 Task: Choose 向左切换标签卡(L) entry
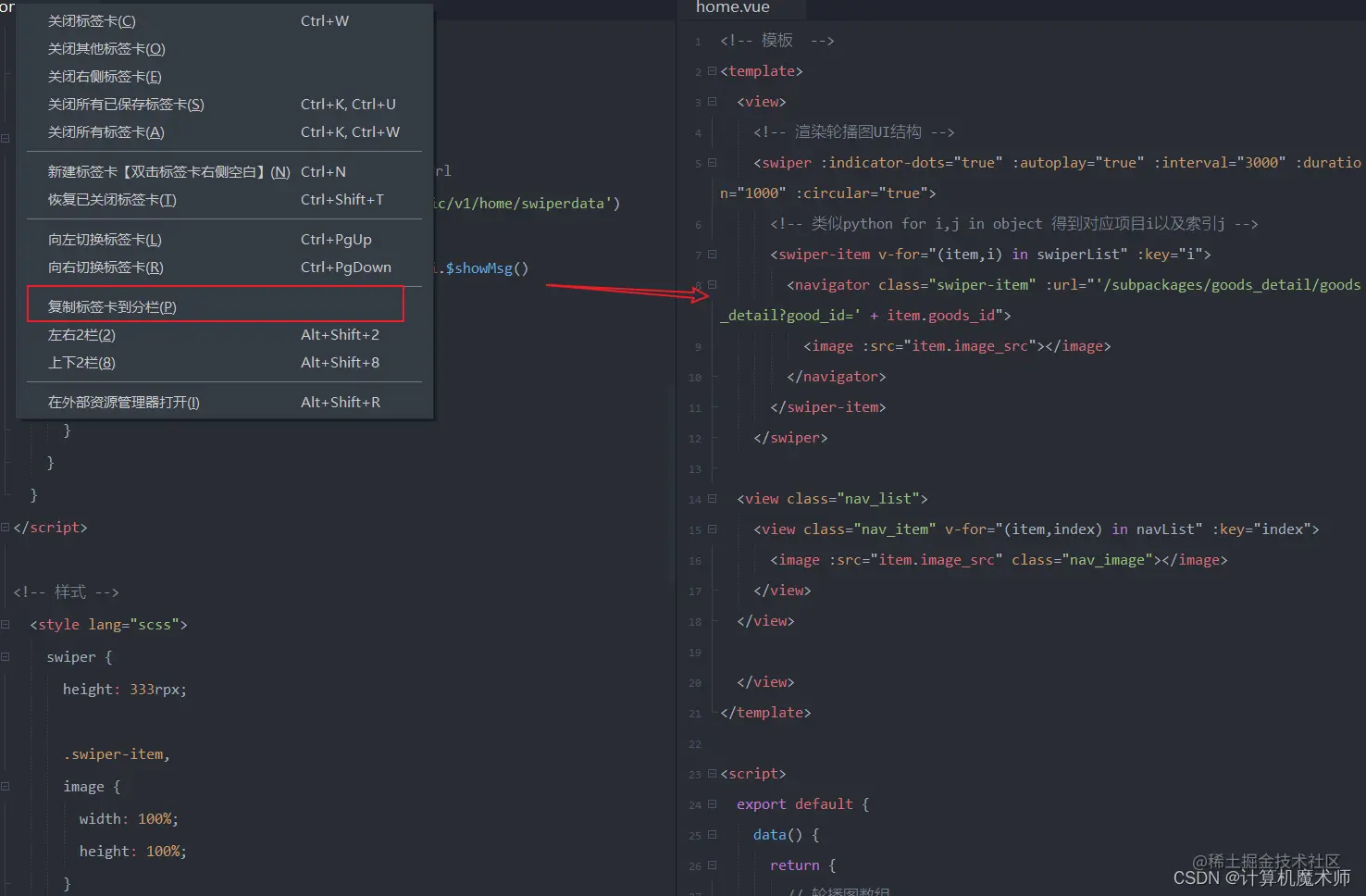[224, 239]
